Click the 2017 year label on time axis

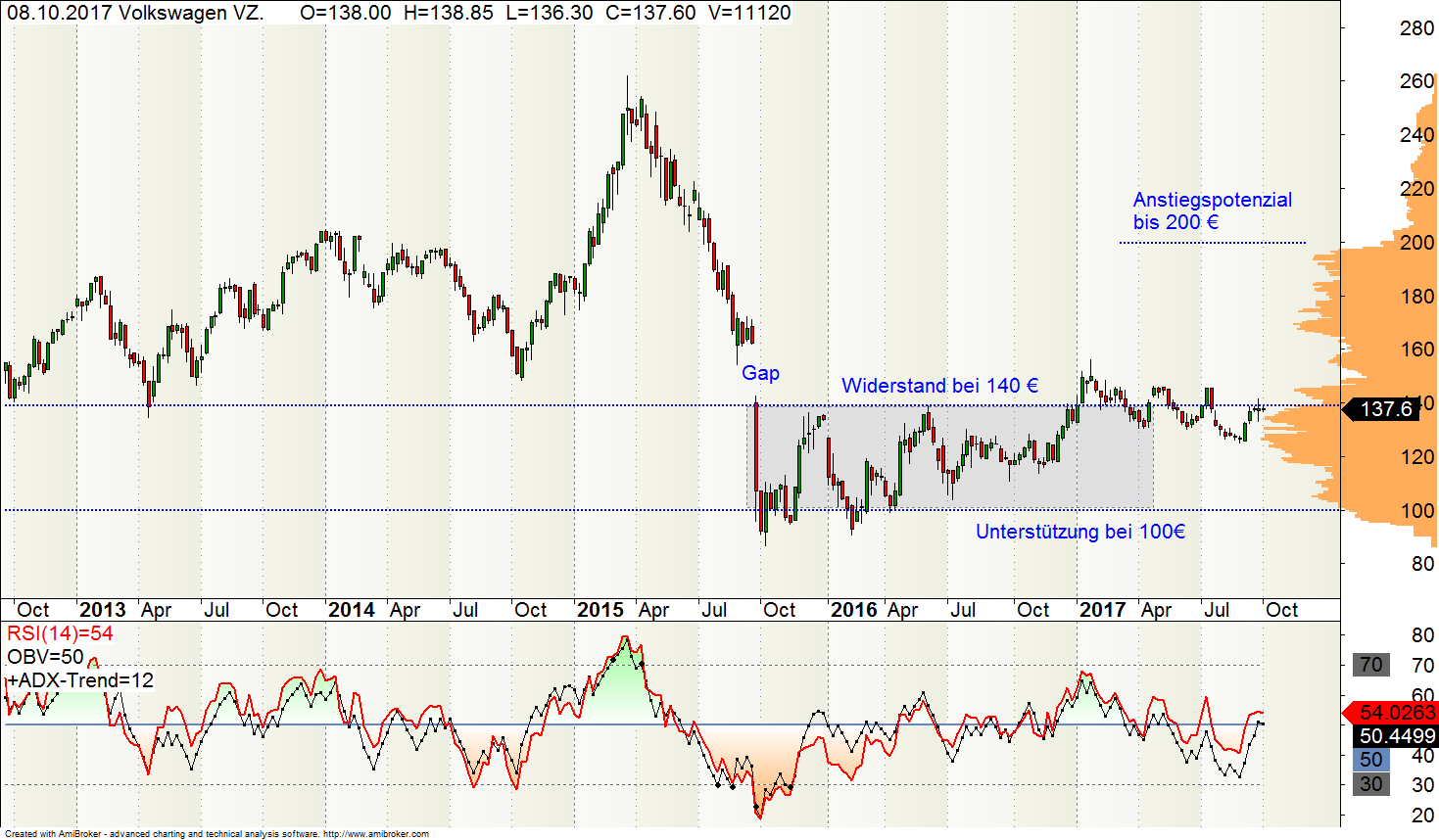pyautogui.click(x=1103, y=610)
